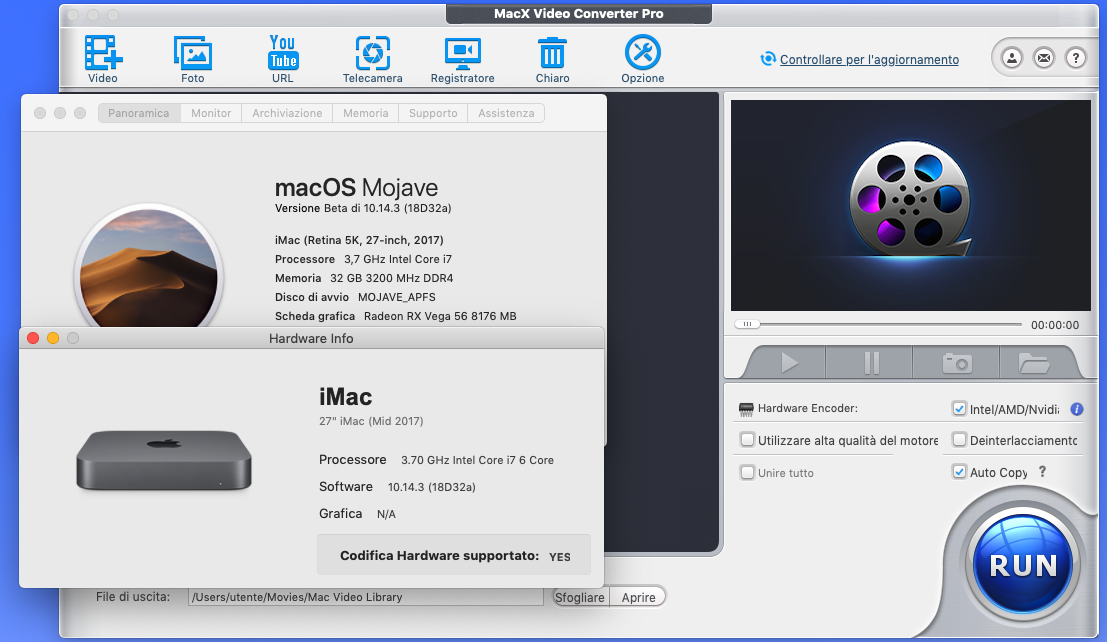
Task: Click the 3.70 GHz Intel Core i7 6 Core
Action: tap(477, 460)
